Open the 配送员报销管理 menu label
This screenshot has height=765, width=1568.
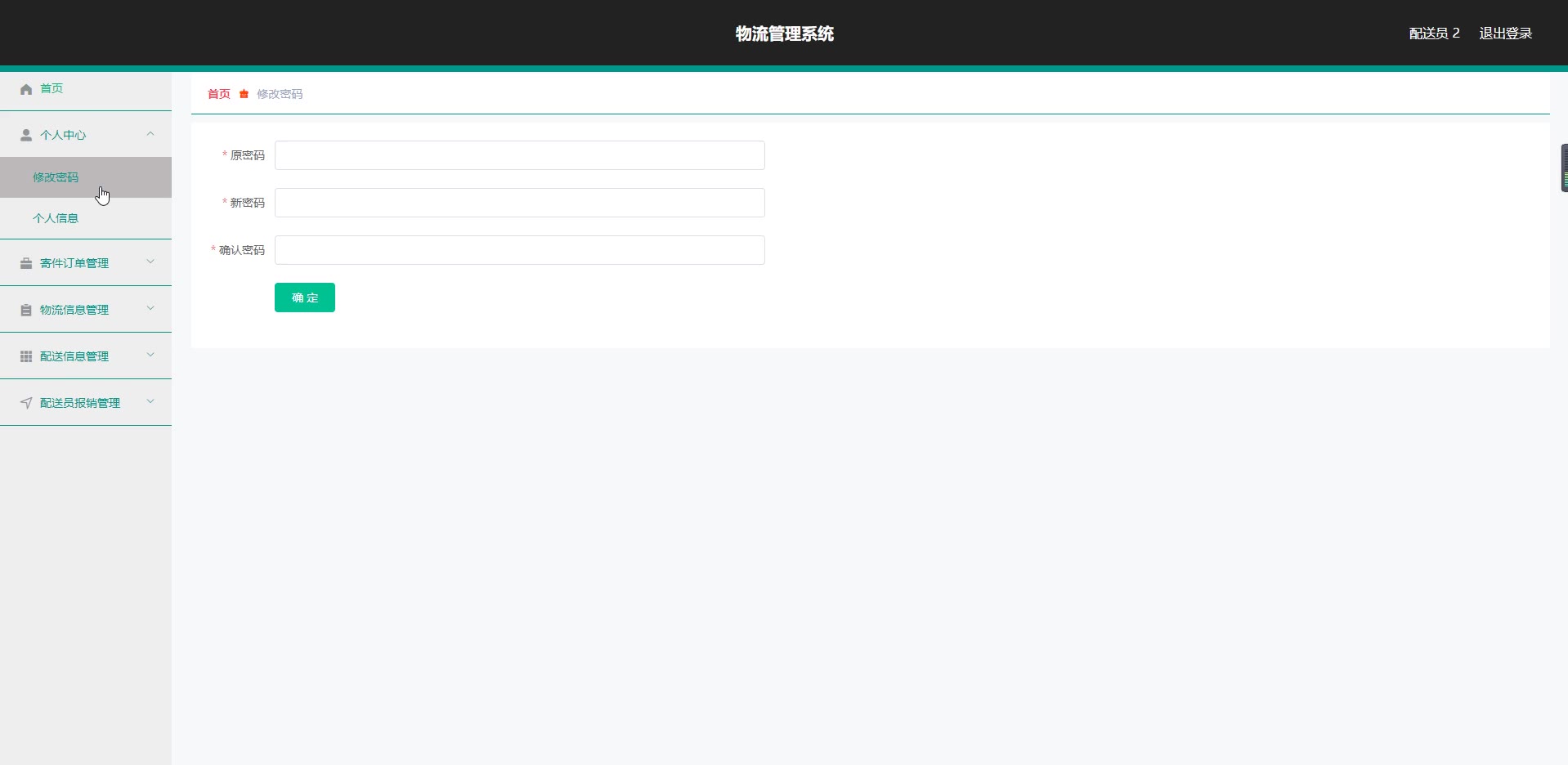tap(80, 403)
